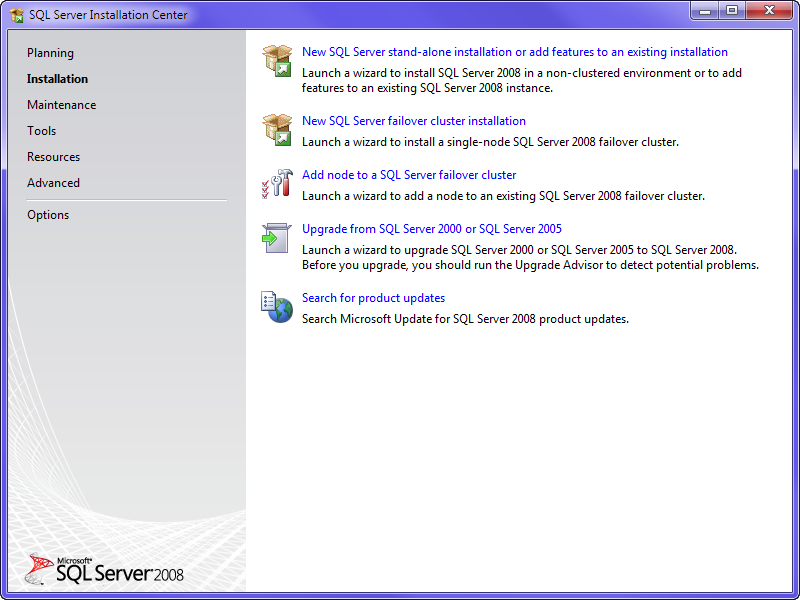Viewport: 800px width, 600px height.
Task: Click the SQL Server icon in the title bar
Action: point(14,14)
